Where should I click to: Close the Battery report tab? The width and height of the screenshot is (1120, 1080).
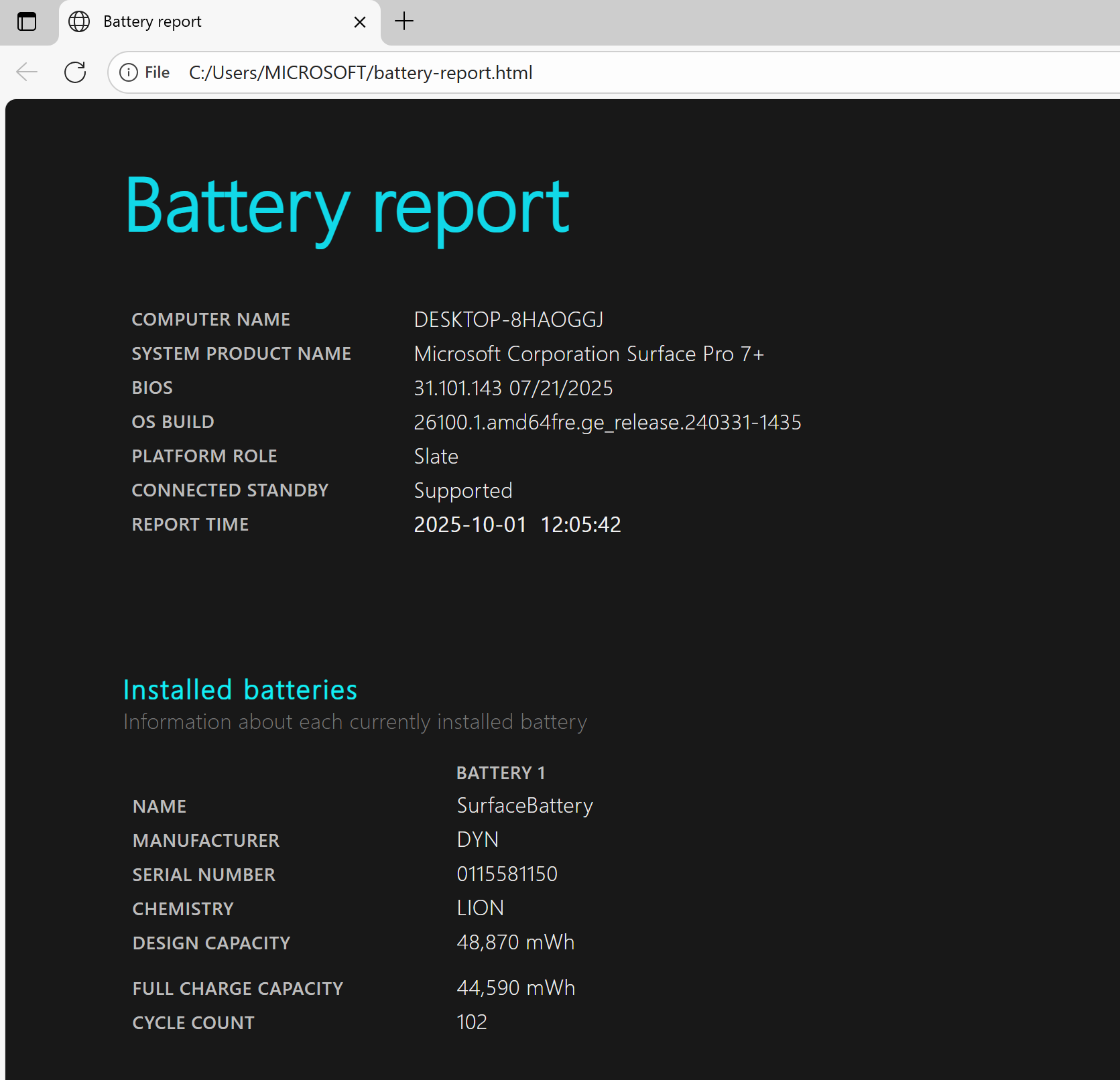tap(360, 22)
